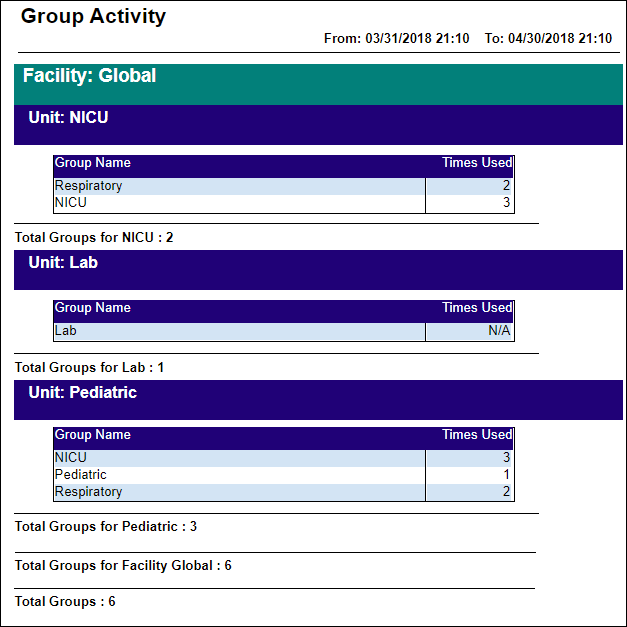Click Times Used column header in NICU table
Image resolution: width=627 pixels, height=627 pixels.
click(477, 163)
